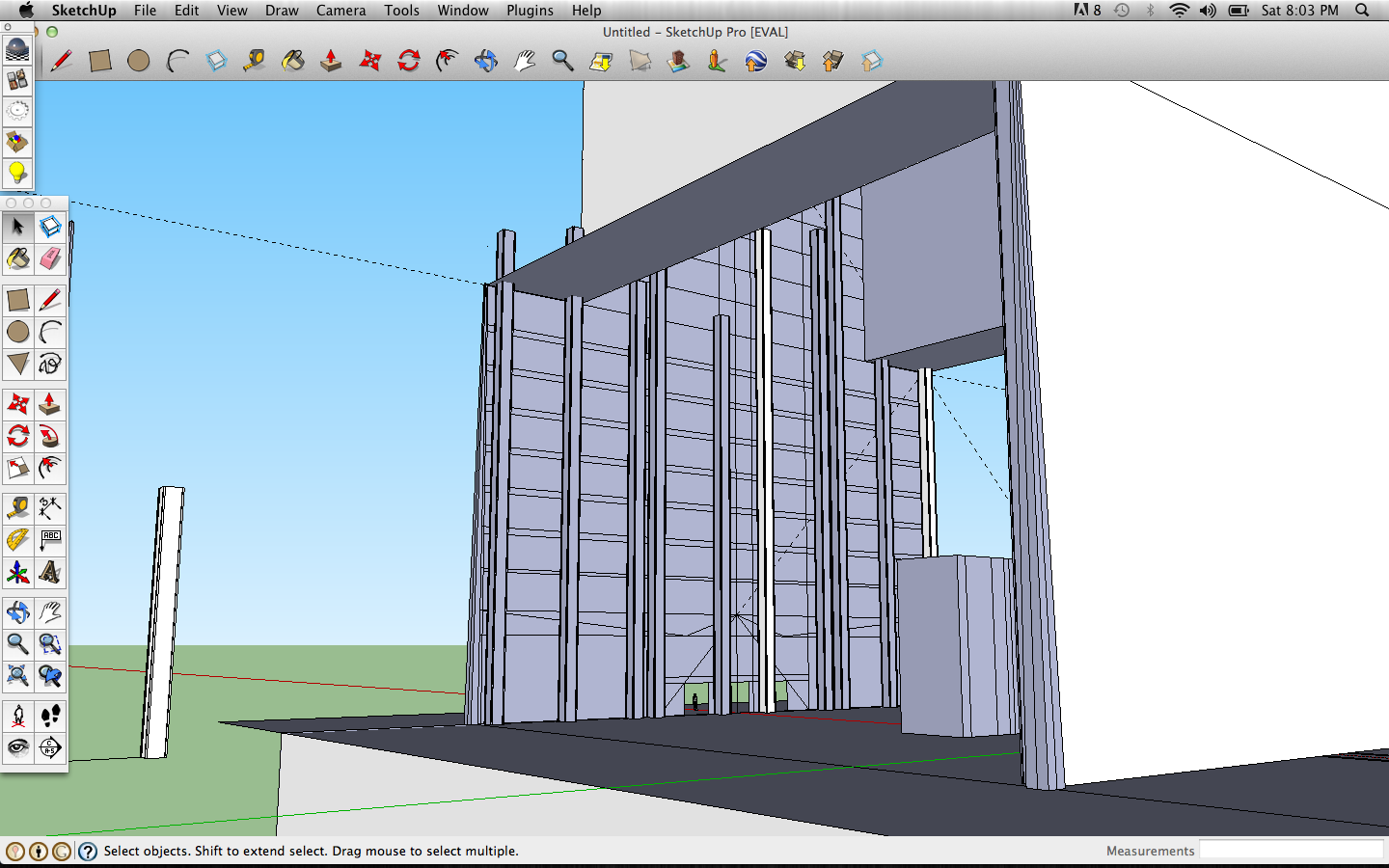Open the Window menu
This screenshot has width=1389, height=868.
[x=463, y=11]
